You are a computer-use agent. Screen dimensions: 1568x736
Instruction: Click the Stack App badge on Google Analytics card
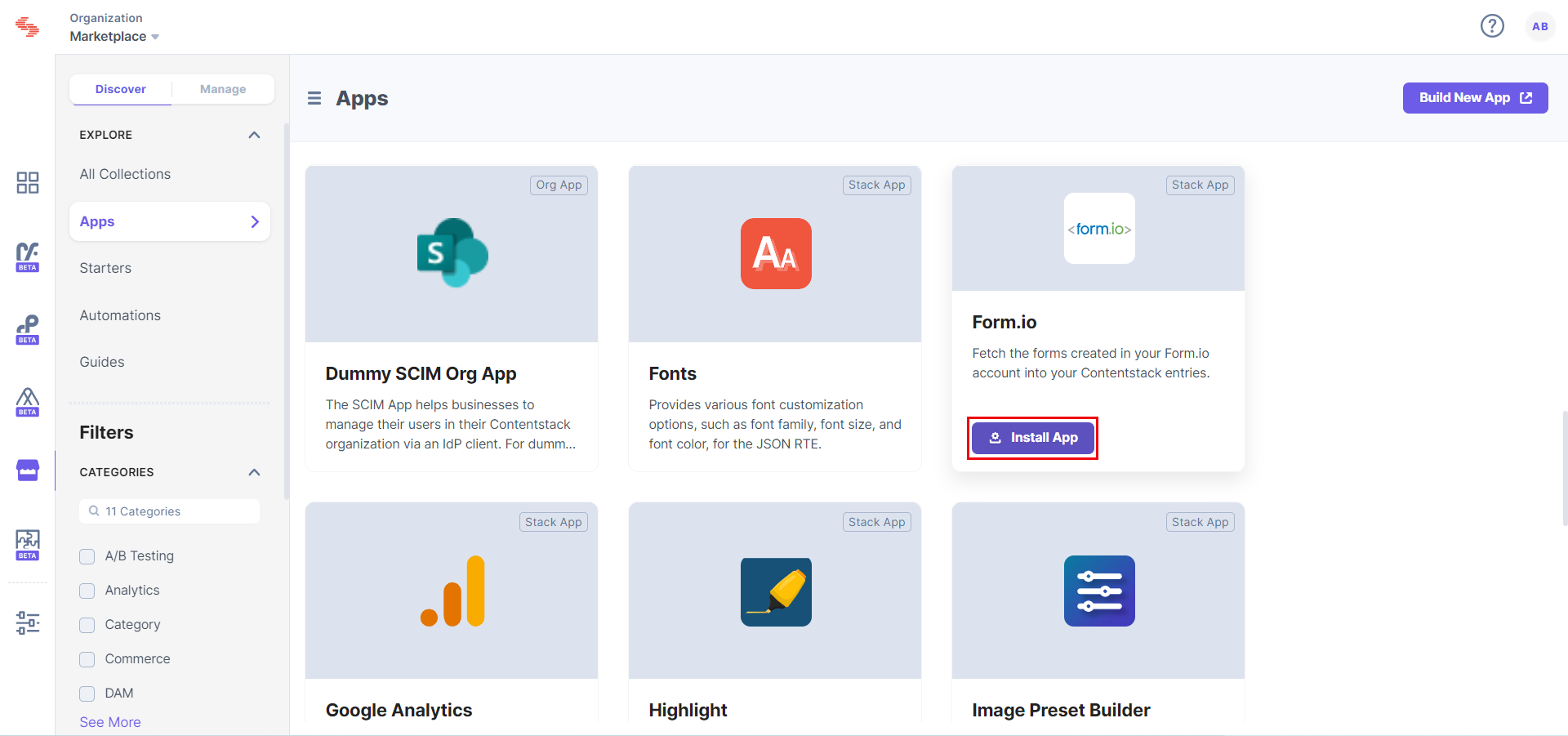(554, 522)
